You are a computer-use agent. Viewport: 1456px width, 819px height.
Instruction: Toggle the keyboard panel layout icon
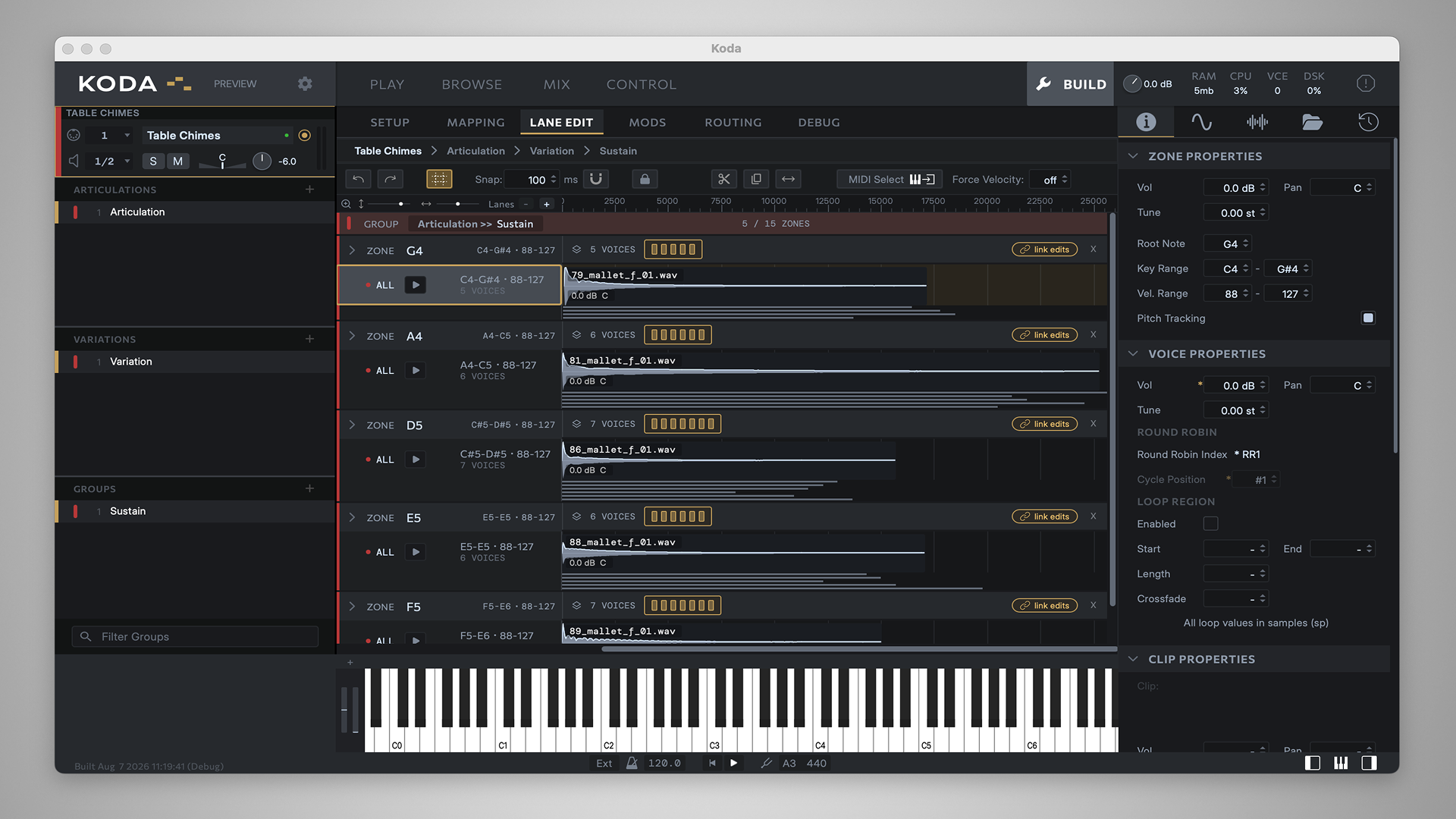coord(1341,763)
